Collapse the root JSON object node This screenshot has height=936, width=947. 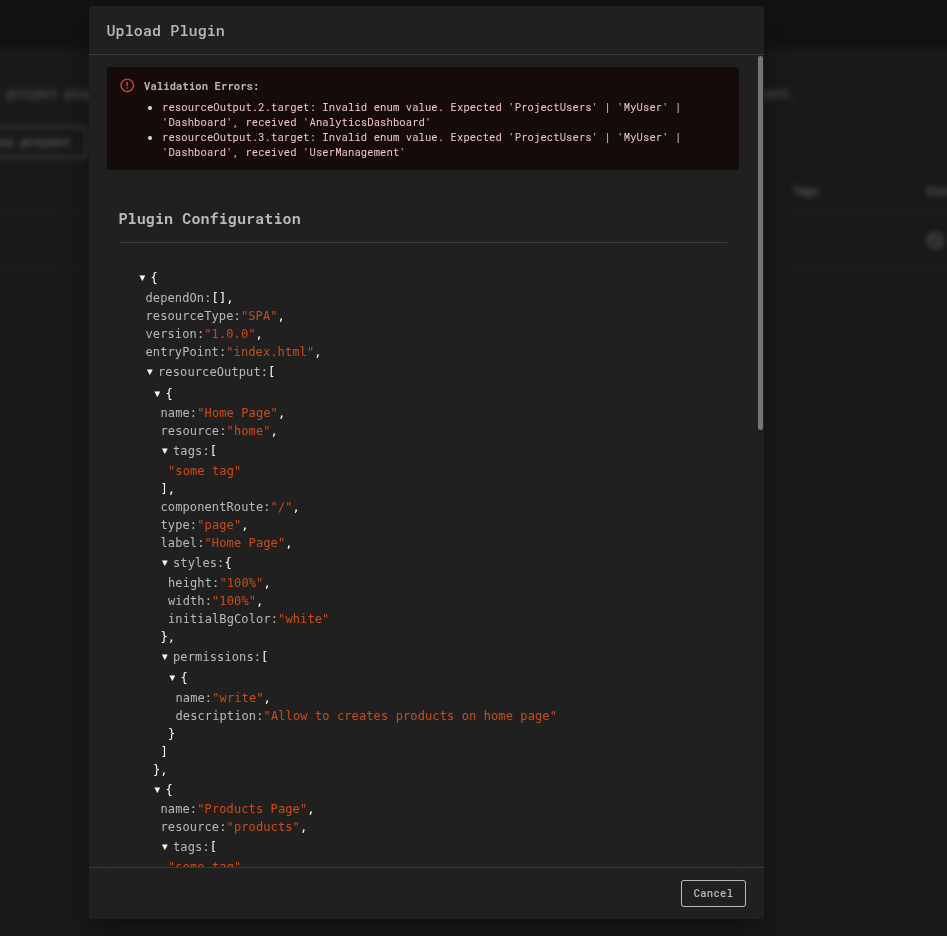pyautogui.click(x=143, y=278)
